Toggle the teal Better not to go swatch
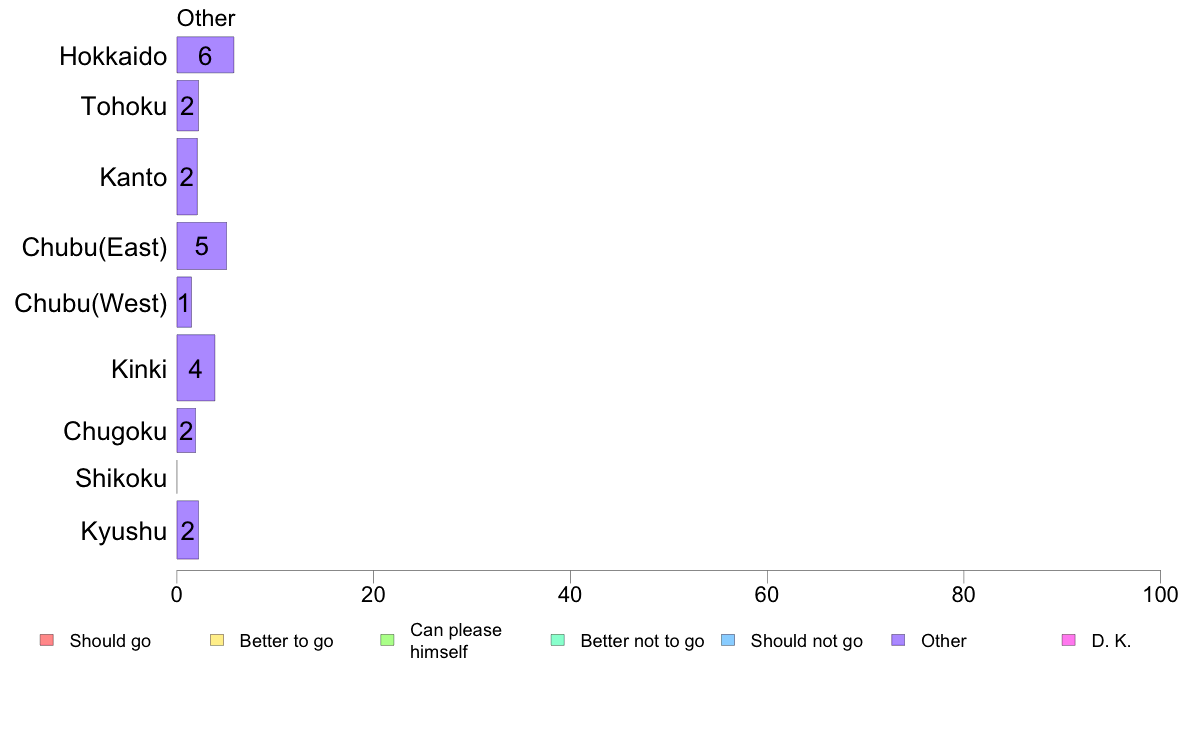Screen dimensions: 1188x736 point(558,640)
